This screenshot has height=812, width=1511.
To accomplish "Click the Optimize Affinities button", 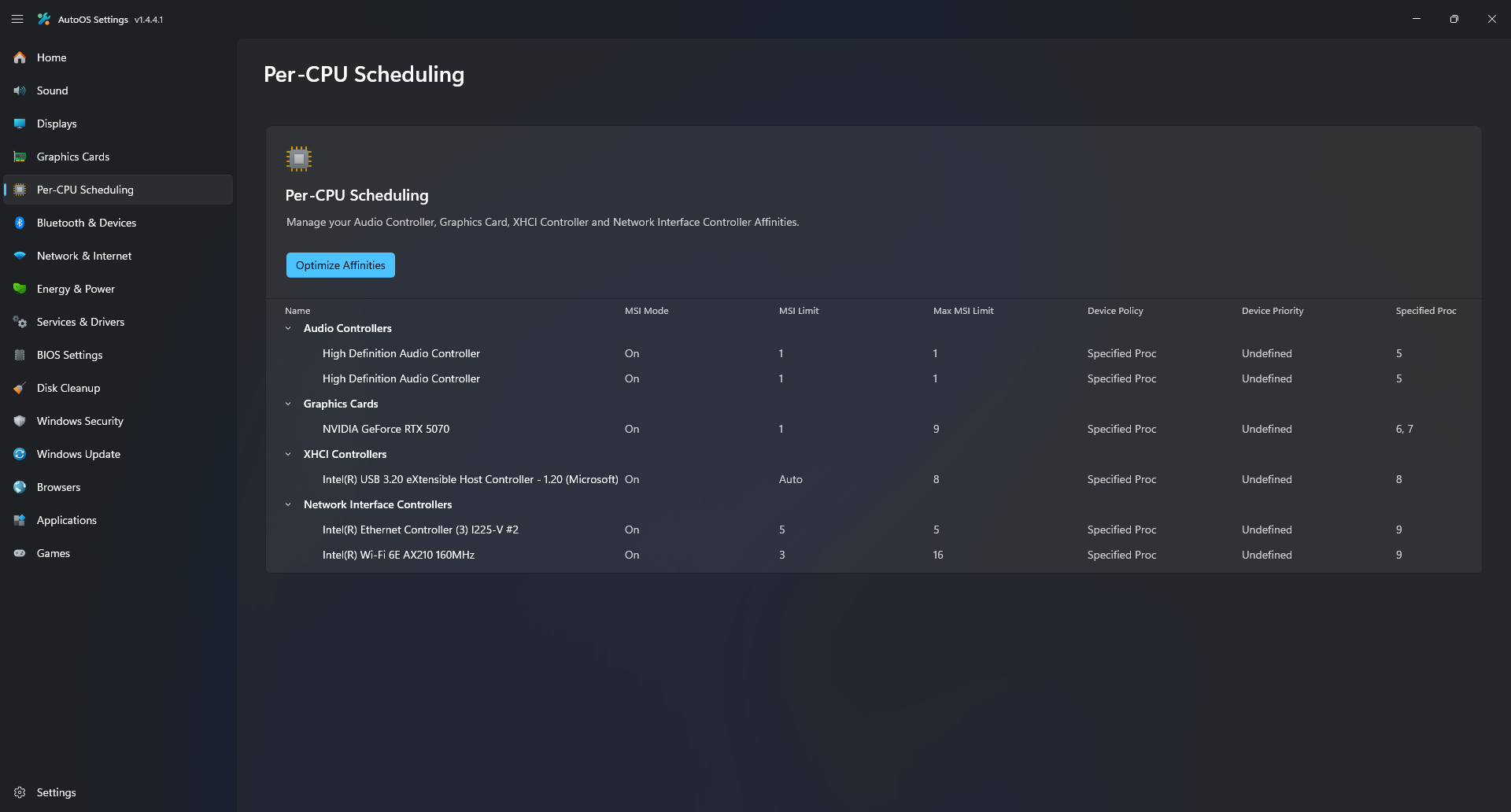I will (x=341, y=265).
